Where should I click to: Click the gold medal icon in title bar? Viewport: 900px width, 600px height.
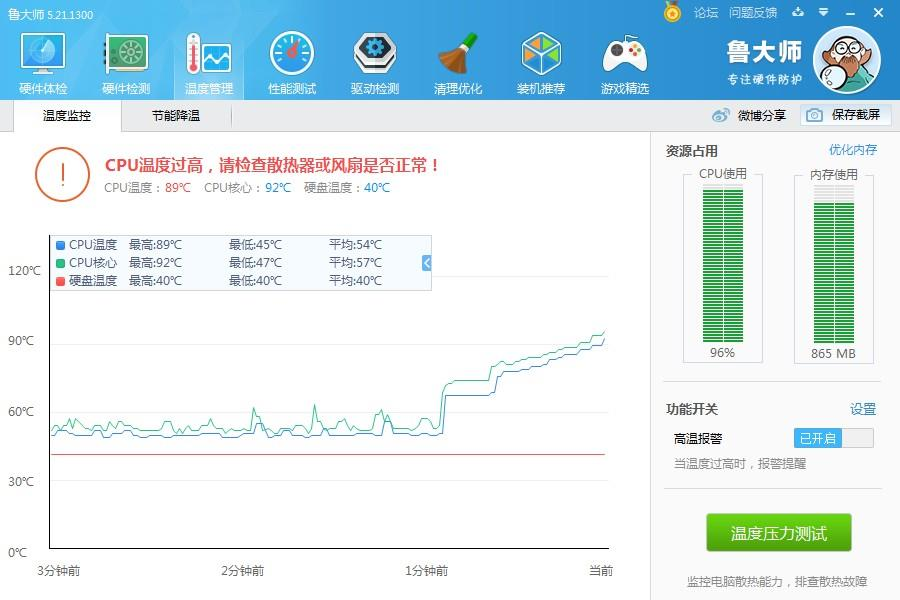673,12
